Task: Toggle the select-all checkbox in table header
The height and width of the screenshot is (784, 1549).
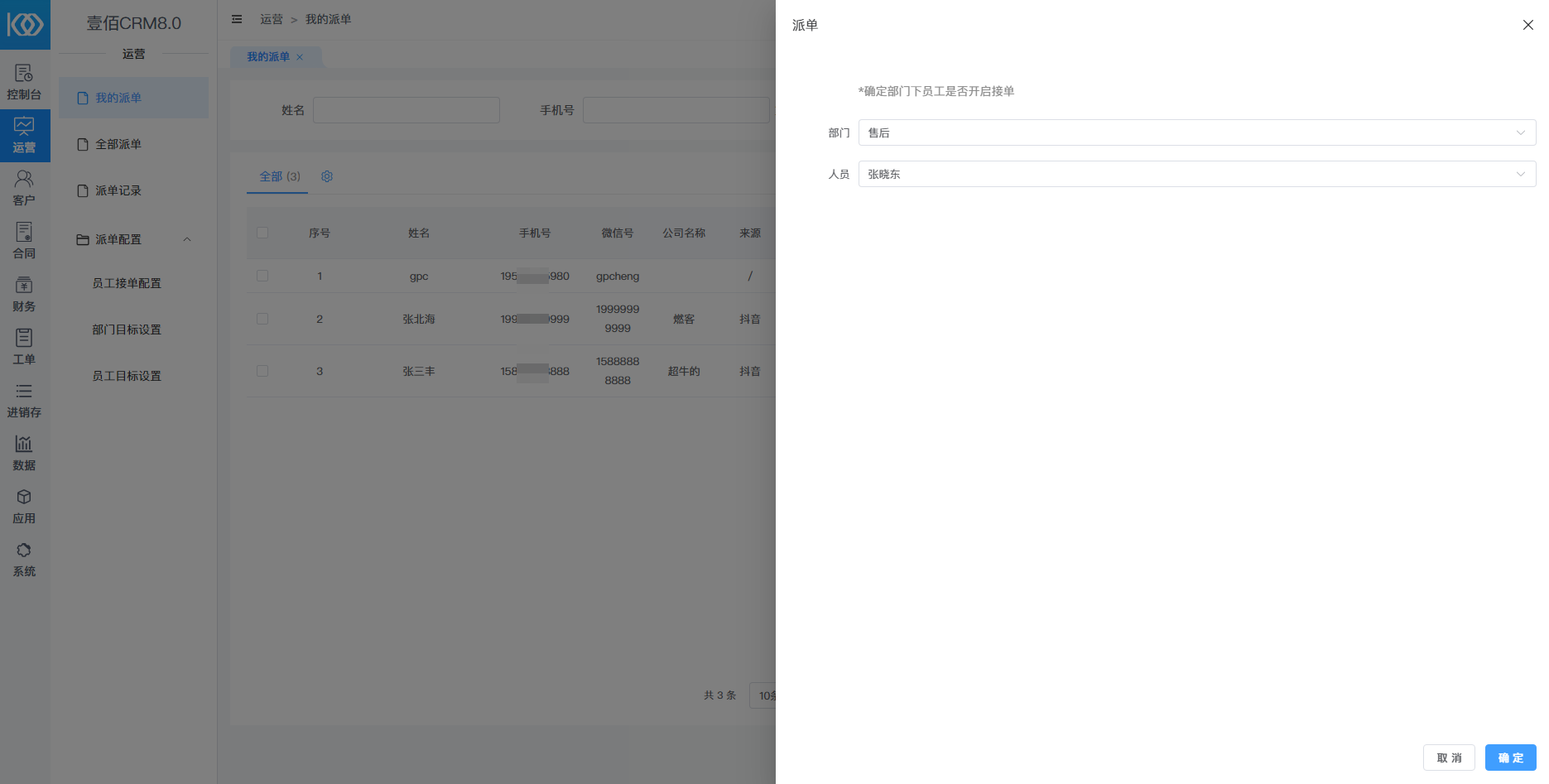Action: [x=262, y=233]
